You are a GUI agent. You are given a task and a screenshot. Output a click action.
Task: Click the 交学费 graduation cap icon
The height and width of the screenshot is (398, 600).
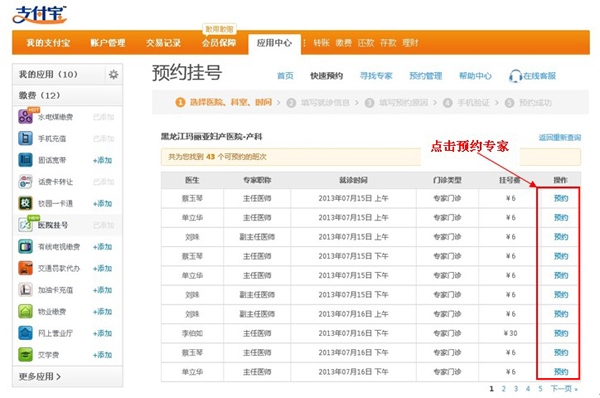pyautogui.click(x=25, y=354)
